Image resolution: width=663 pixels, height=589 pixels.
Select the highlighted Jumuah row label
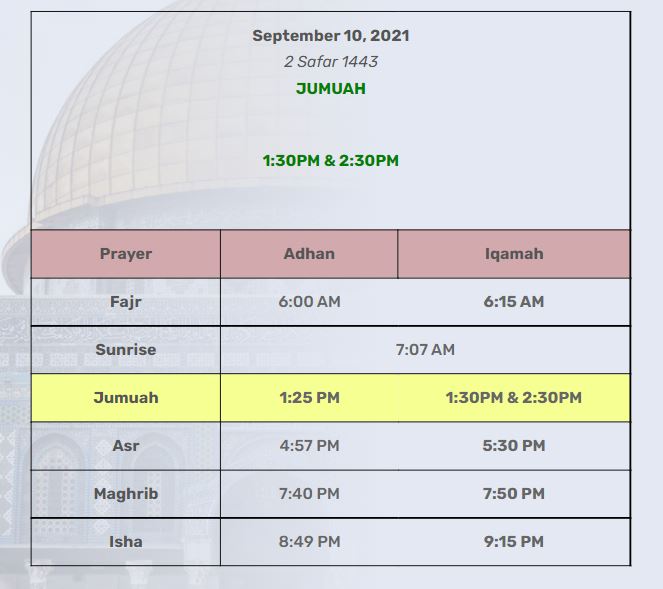click(x=126, y=398)
